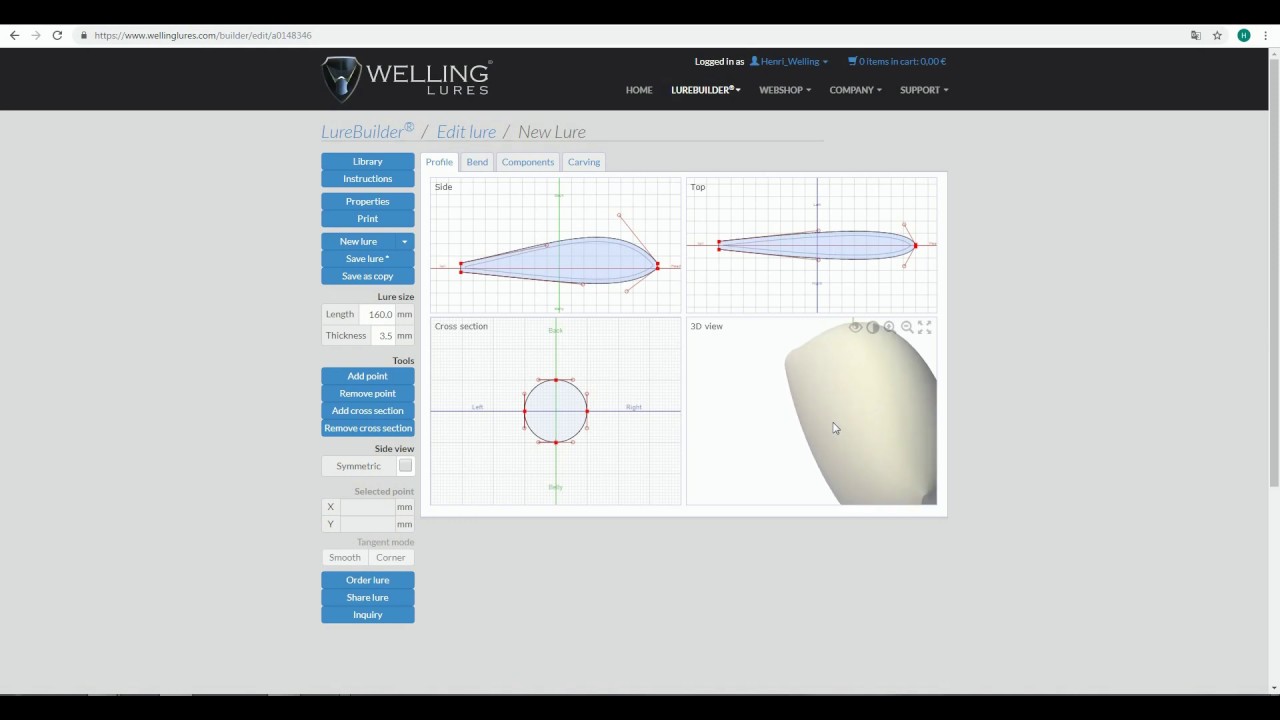
Task: Select the Remove point tool
Action: (368, 393)
